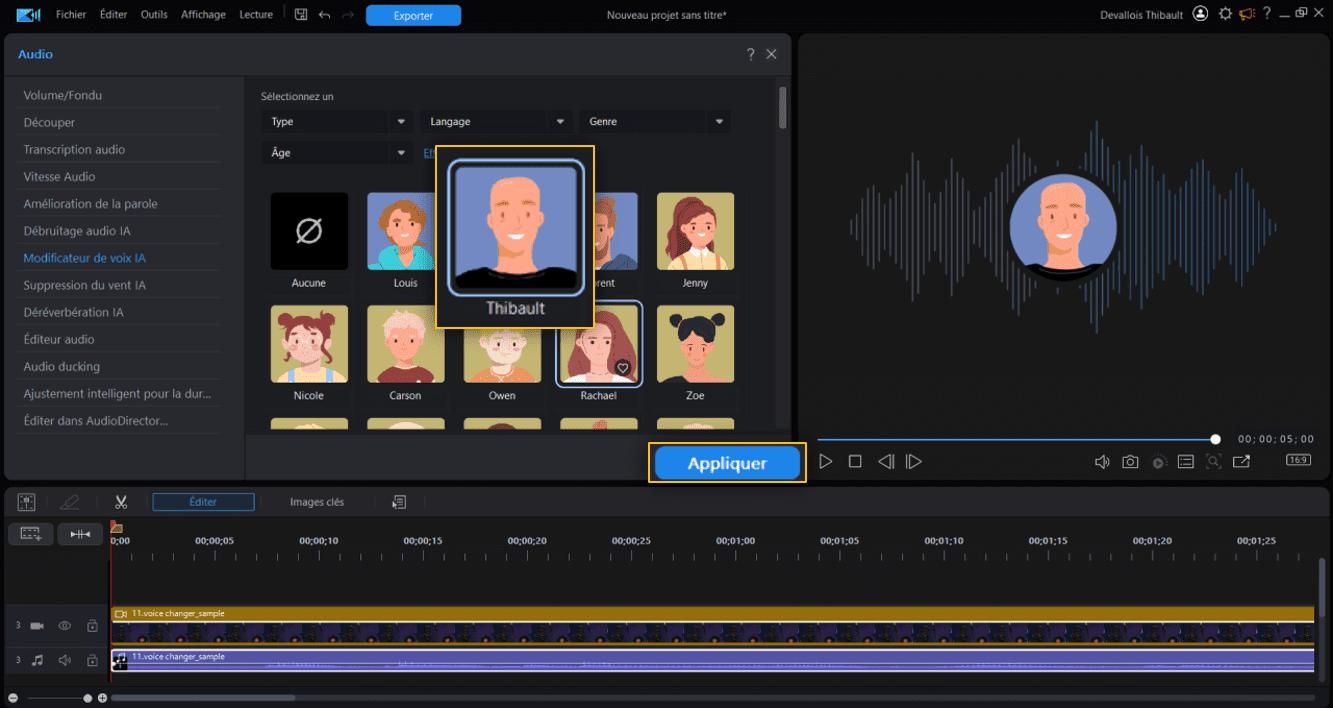Screen dimensions: 1333x708
Task: Lock the video track with padlock icon
Action: [92, 626]
